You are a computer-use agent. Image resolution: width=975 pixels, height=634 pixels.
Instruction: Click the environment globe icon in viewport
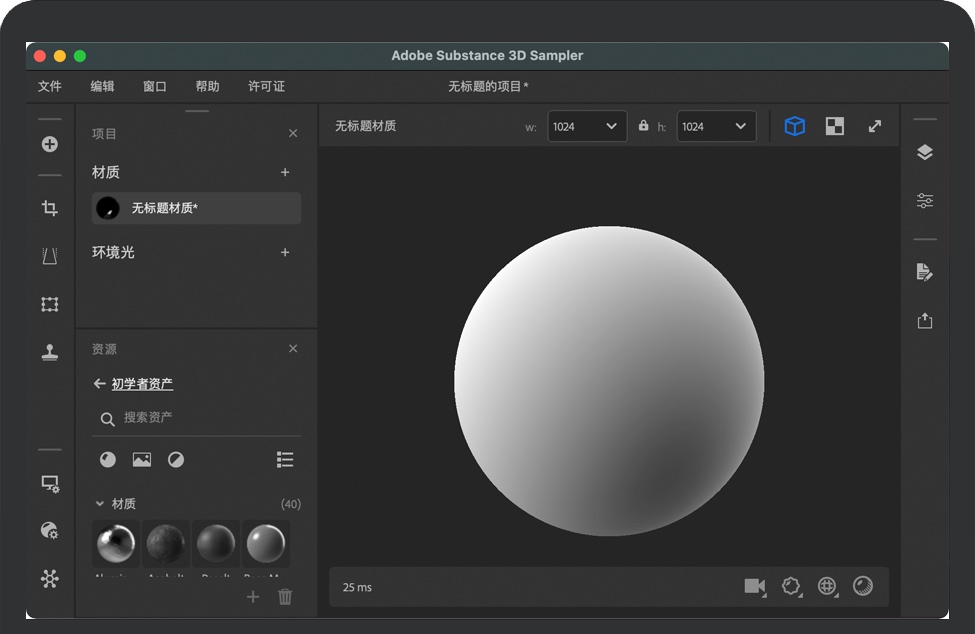click(x=827, y=586)
